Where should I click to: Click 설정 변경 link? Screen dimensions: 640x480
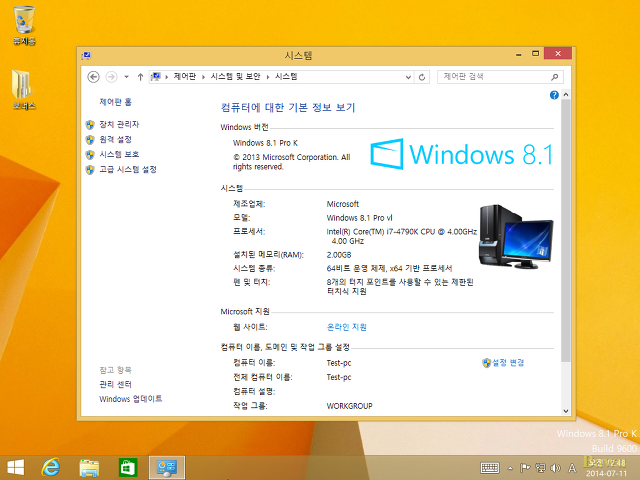click(x=508, y=362)
